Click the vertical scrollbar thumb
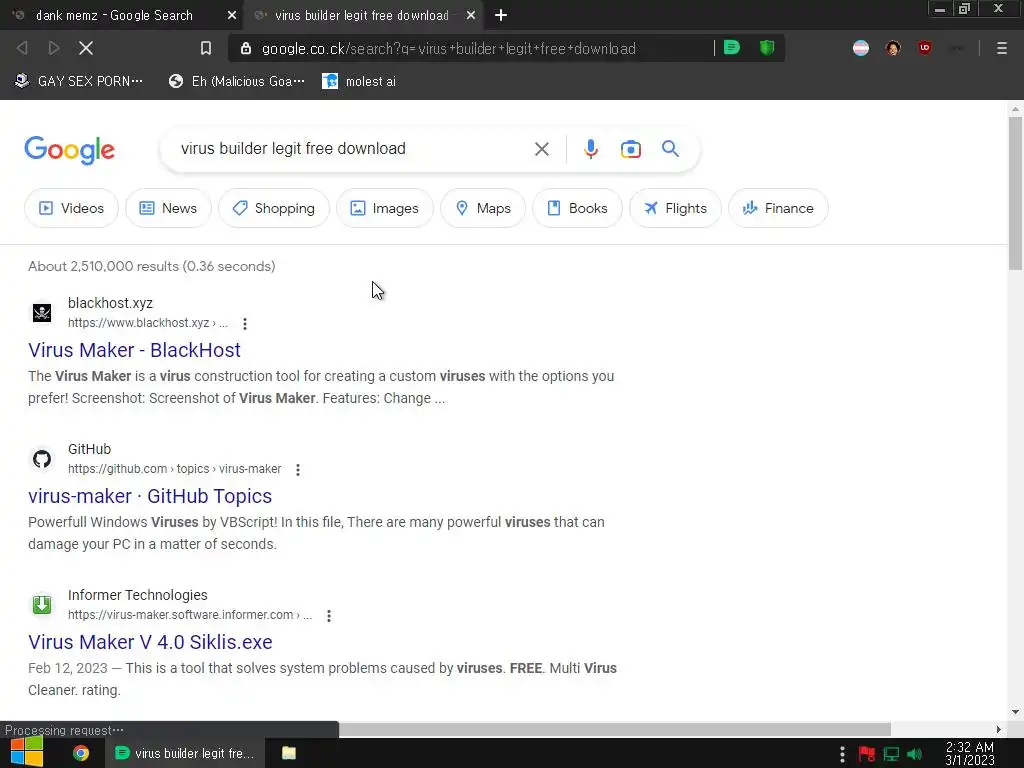Image resolution: width=1024 pixels, height=768 pixels. click(1015, 193)
